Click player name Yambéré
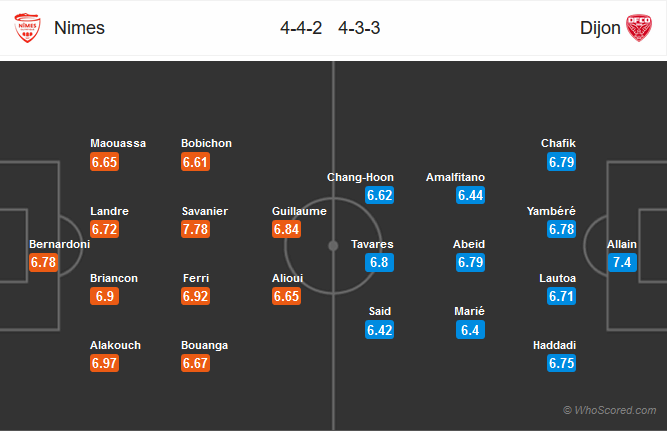The image size is (668, 431). pyautogui.click(x=551, y=211)
